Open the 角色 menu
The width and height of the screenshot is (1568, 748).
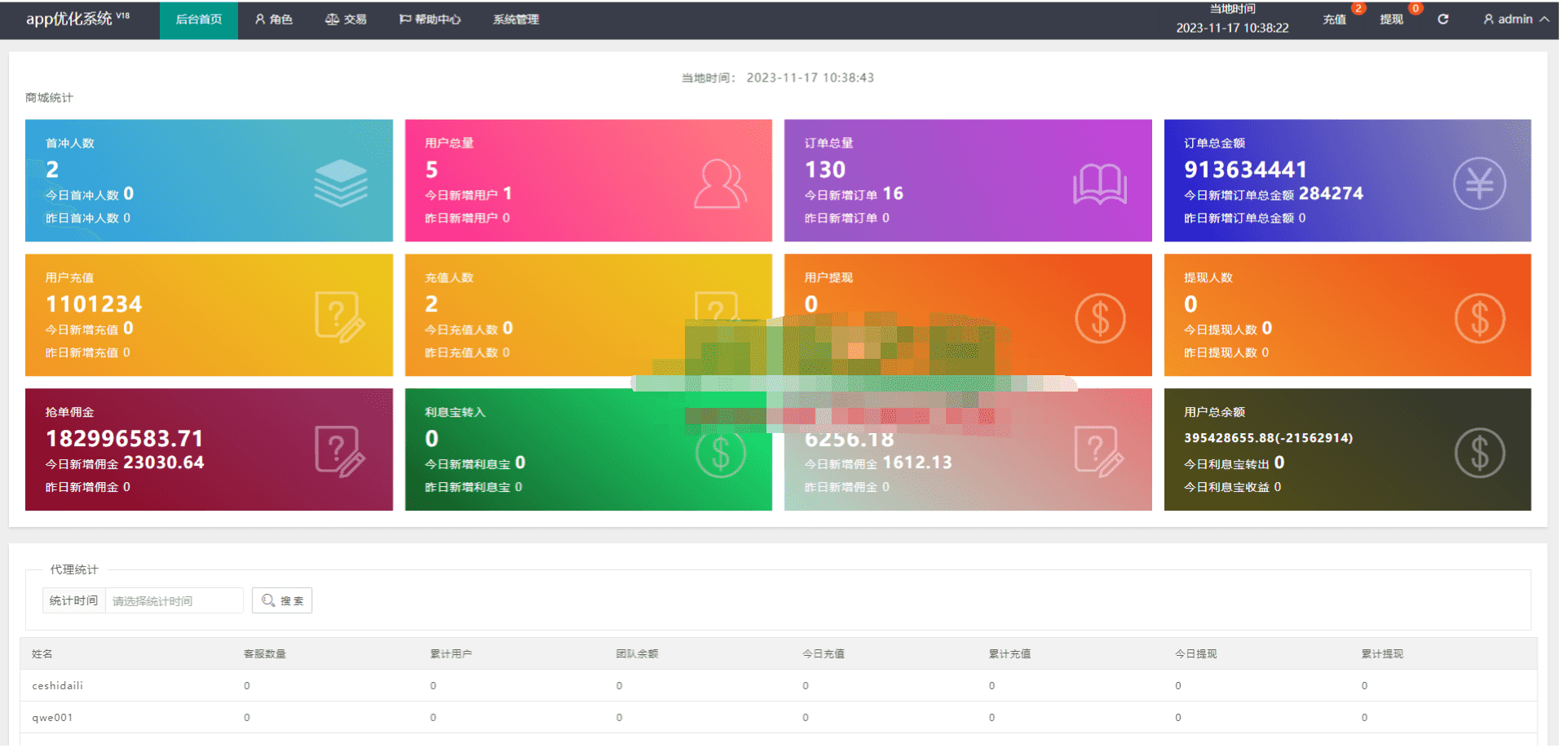(x=274, y=20)
